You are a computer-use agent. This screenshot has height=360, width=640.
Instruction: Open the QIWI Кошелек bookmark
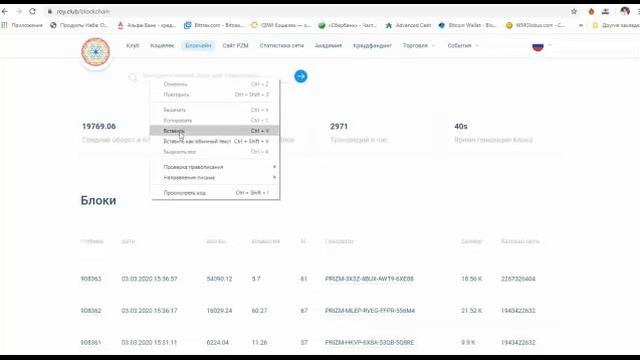tap(280, 25)
